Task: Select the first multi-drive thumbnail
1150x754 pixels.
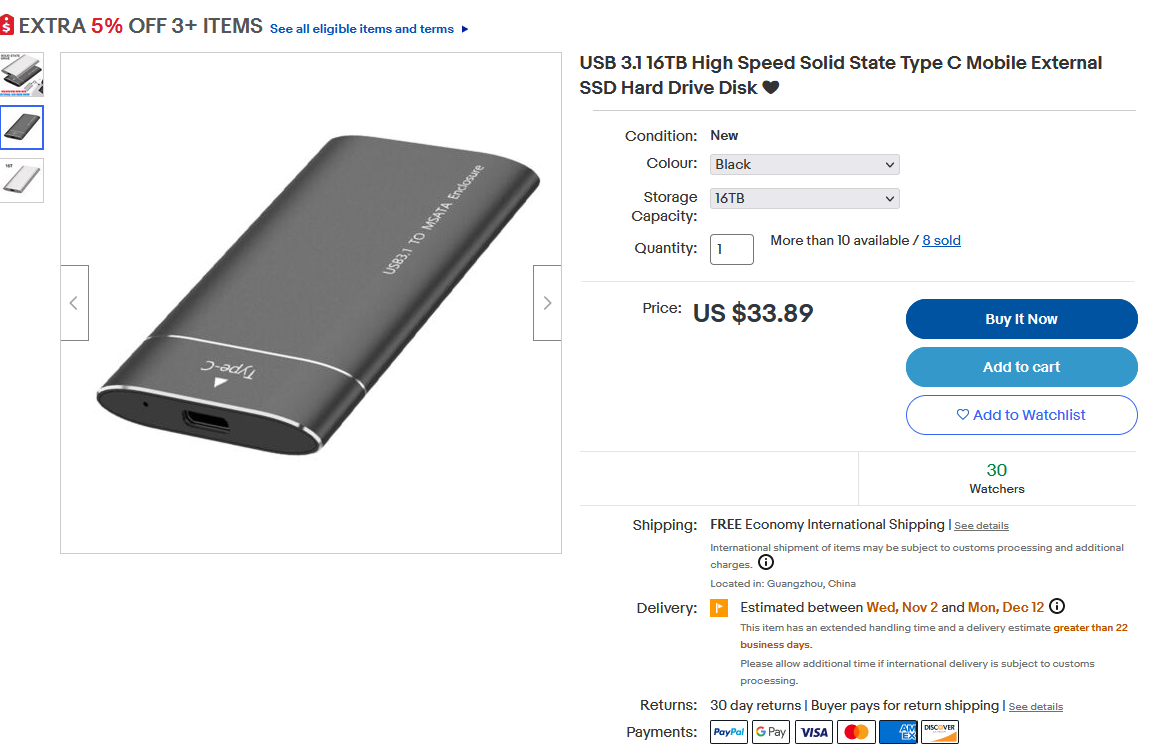Action: [22, 74]
